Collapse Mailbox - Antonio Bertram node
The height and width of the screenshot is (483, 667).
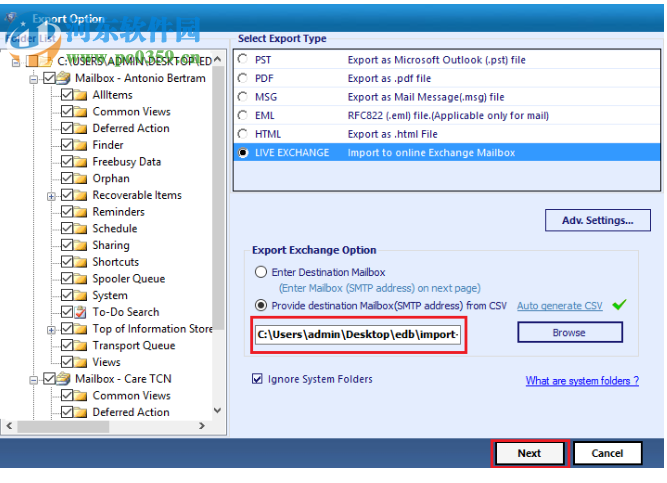[33, 79]
